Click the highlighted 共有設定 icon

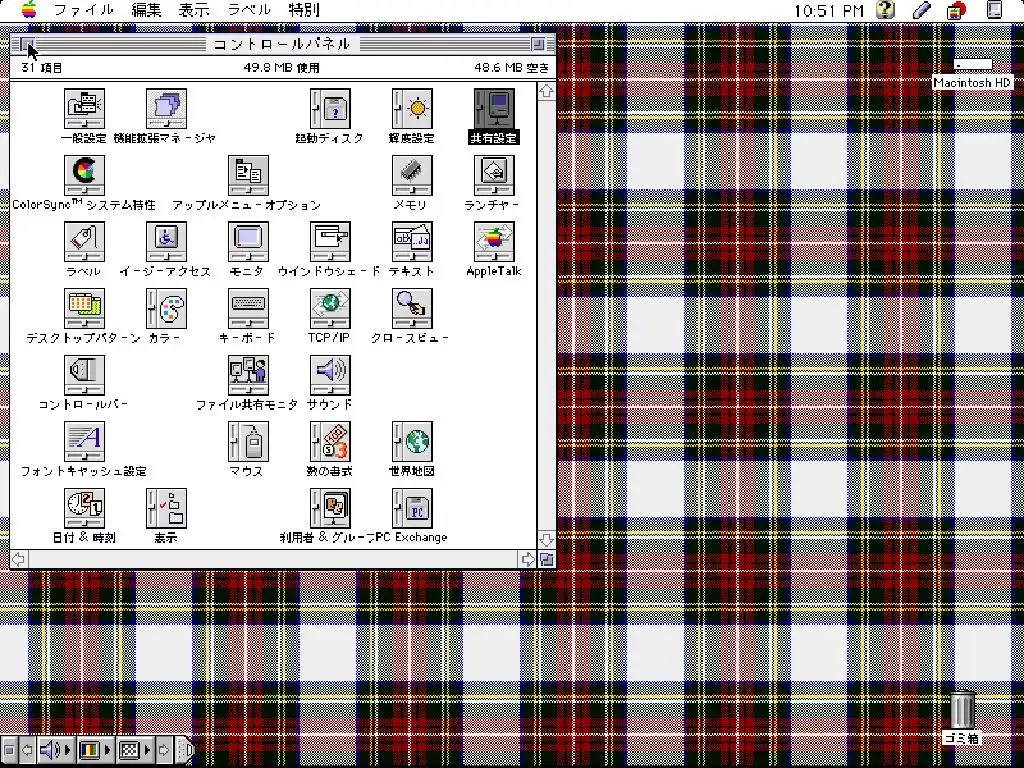(x=494, y=109)
